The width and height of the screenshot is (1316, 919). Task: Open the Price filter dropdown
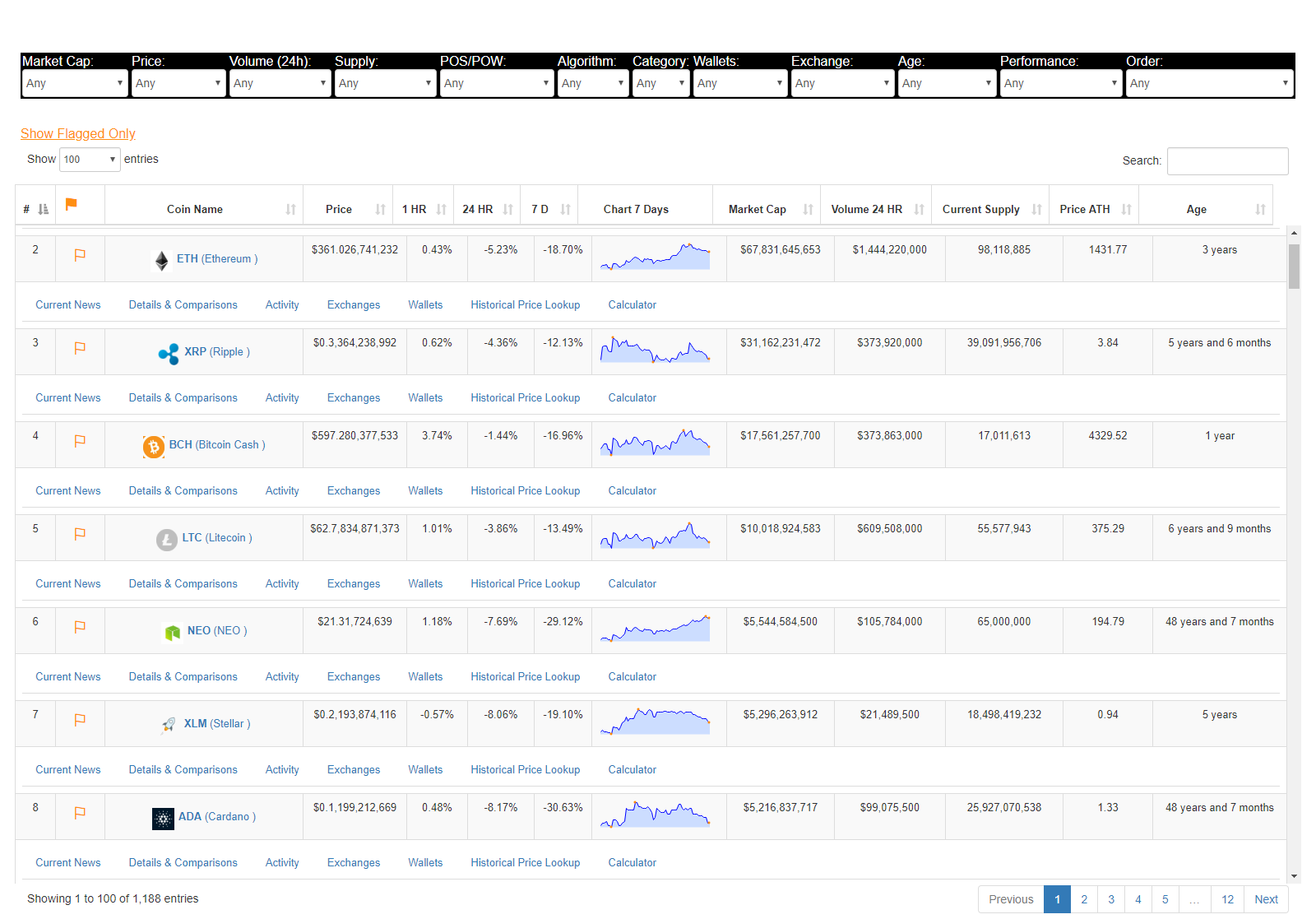178,83
